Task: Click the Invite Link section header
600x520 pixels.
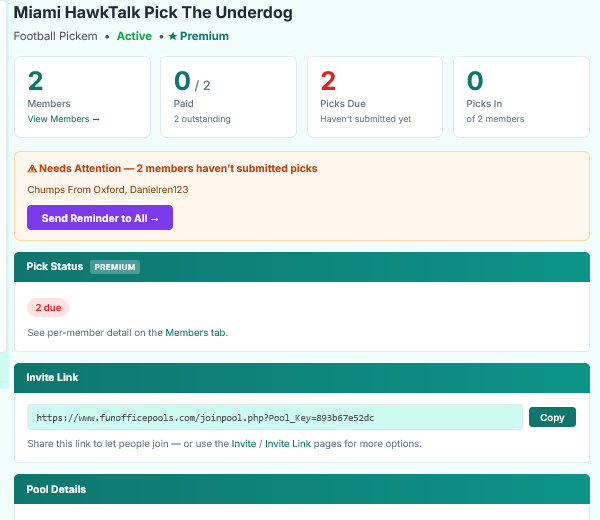Action: [x=302, y=378]
